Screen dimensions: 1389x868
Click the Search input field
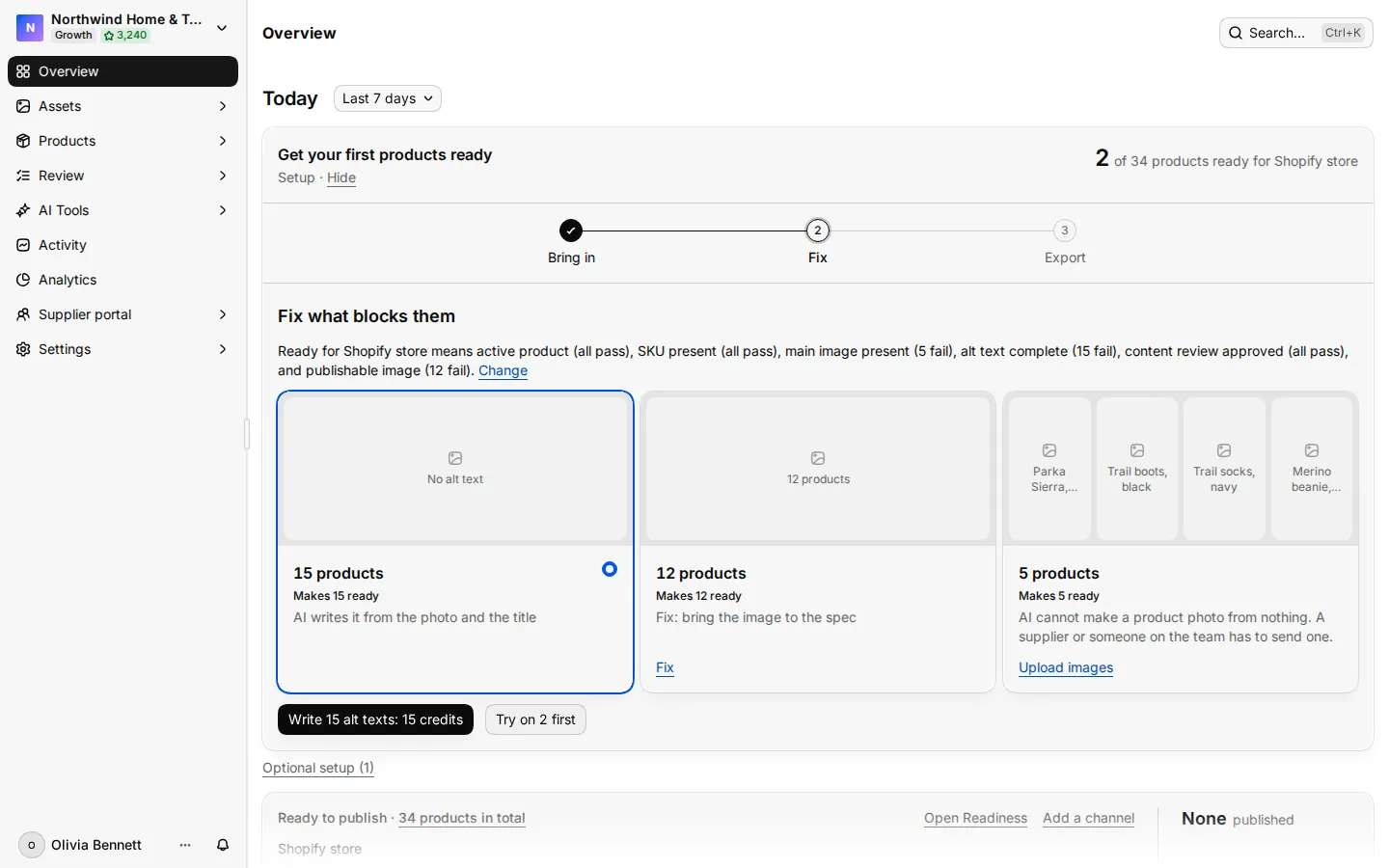1295,33
